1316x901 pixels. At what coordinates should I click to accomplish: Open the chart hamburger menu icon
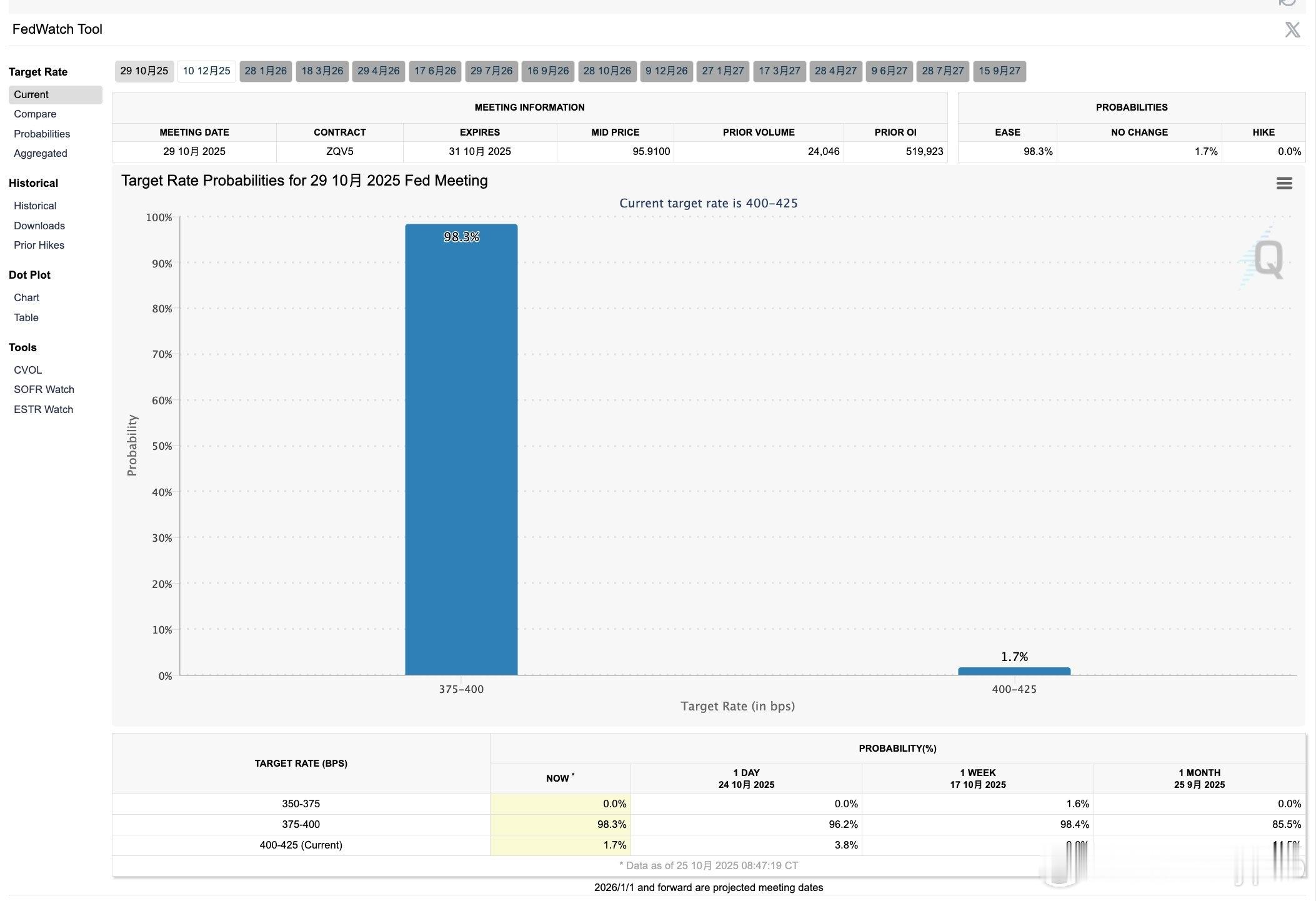coord(1284,183)
